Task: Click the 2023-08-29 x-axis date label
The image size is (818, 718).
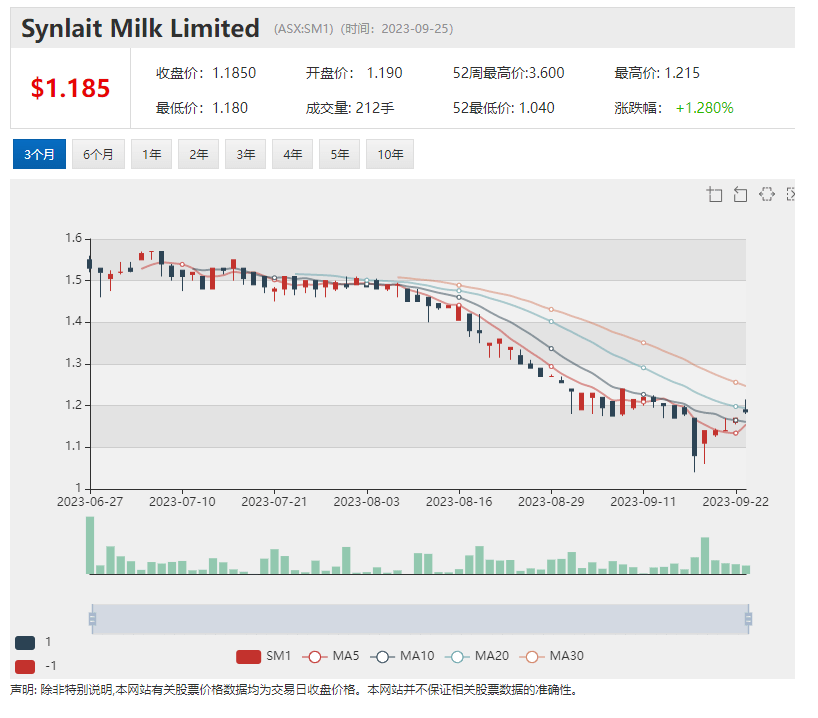Action: 551,502
